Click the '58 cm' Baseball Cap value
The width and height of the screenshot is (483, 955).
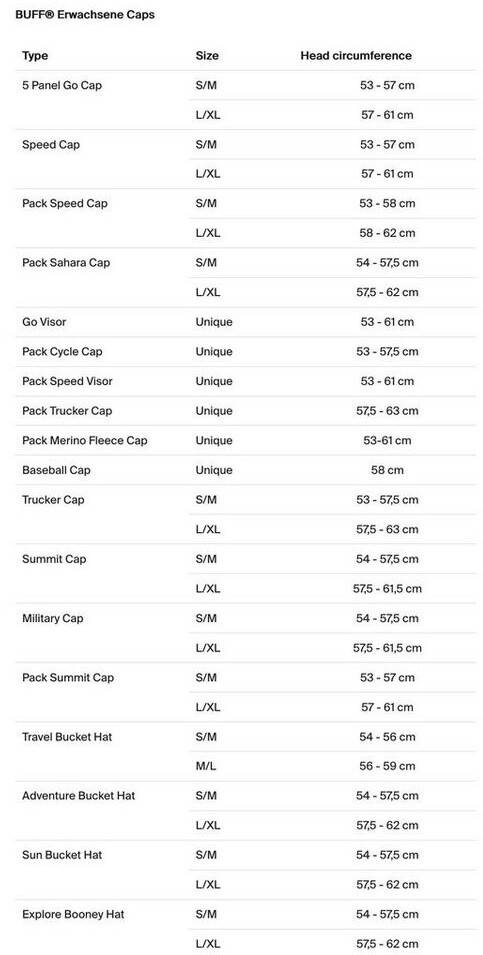tap(387, 470)
